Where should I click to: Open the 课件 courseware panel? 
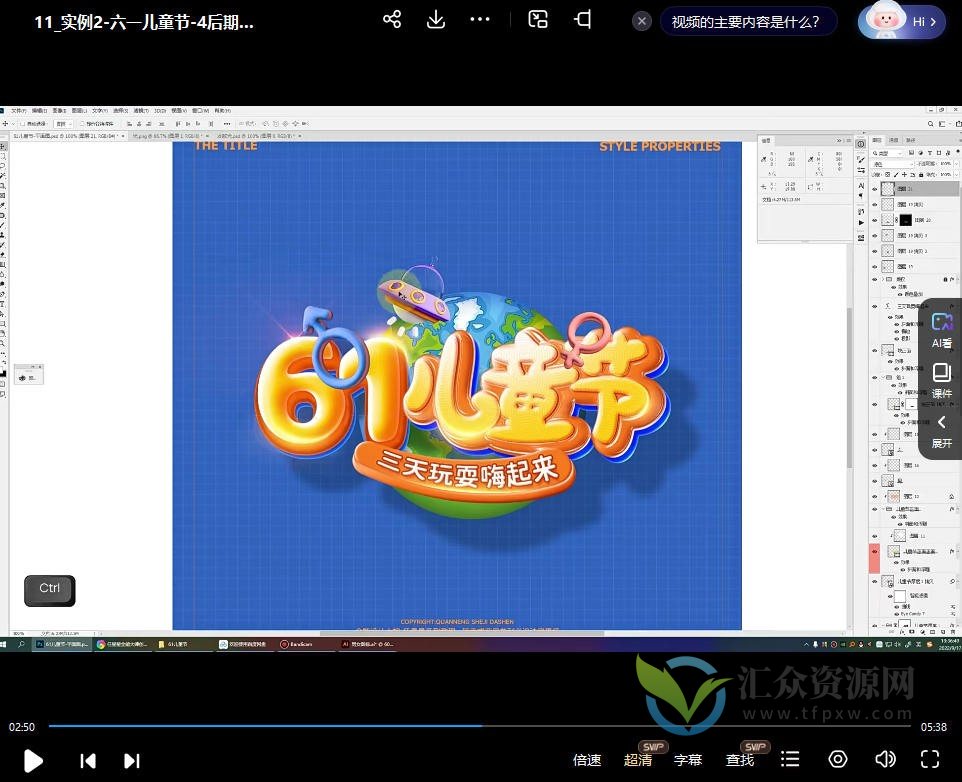pyautogui.click(x=942, y=380)
